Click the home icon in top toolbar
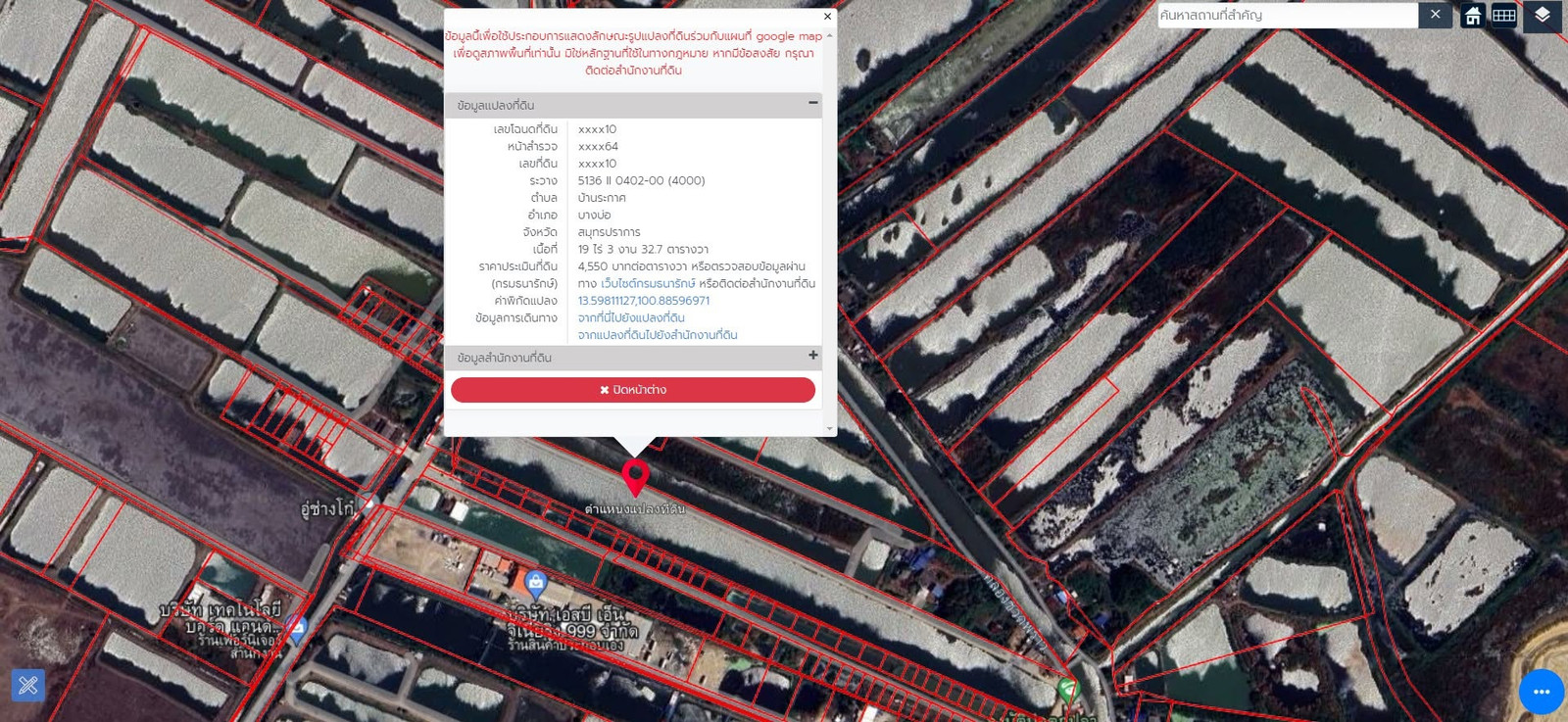Image resolution: width=1568 pixels, height=722 pixels. [1472, 16]
